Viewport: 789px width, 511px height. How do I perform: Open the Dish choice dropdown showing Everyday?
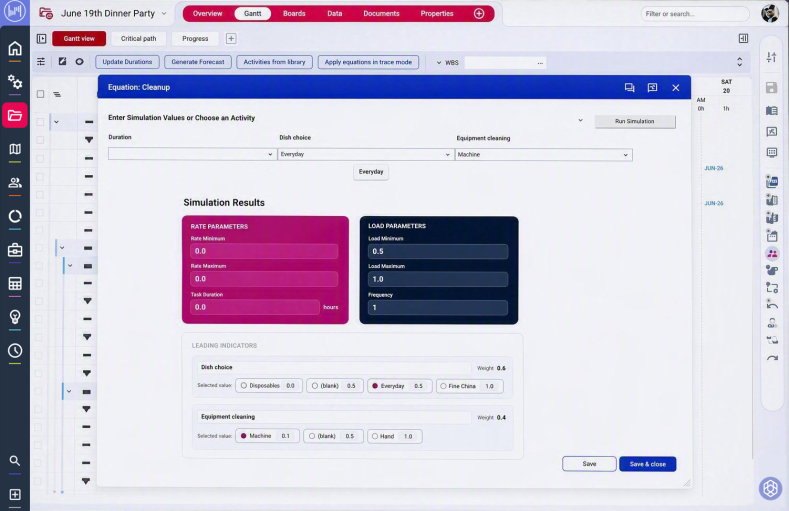pos(365,154)
